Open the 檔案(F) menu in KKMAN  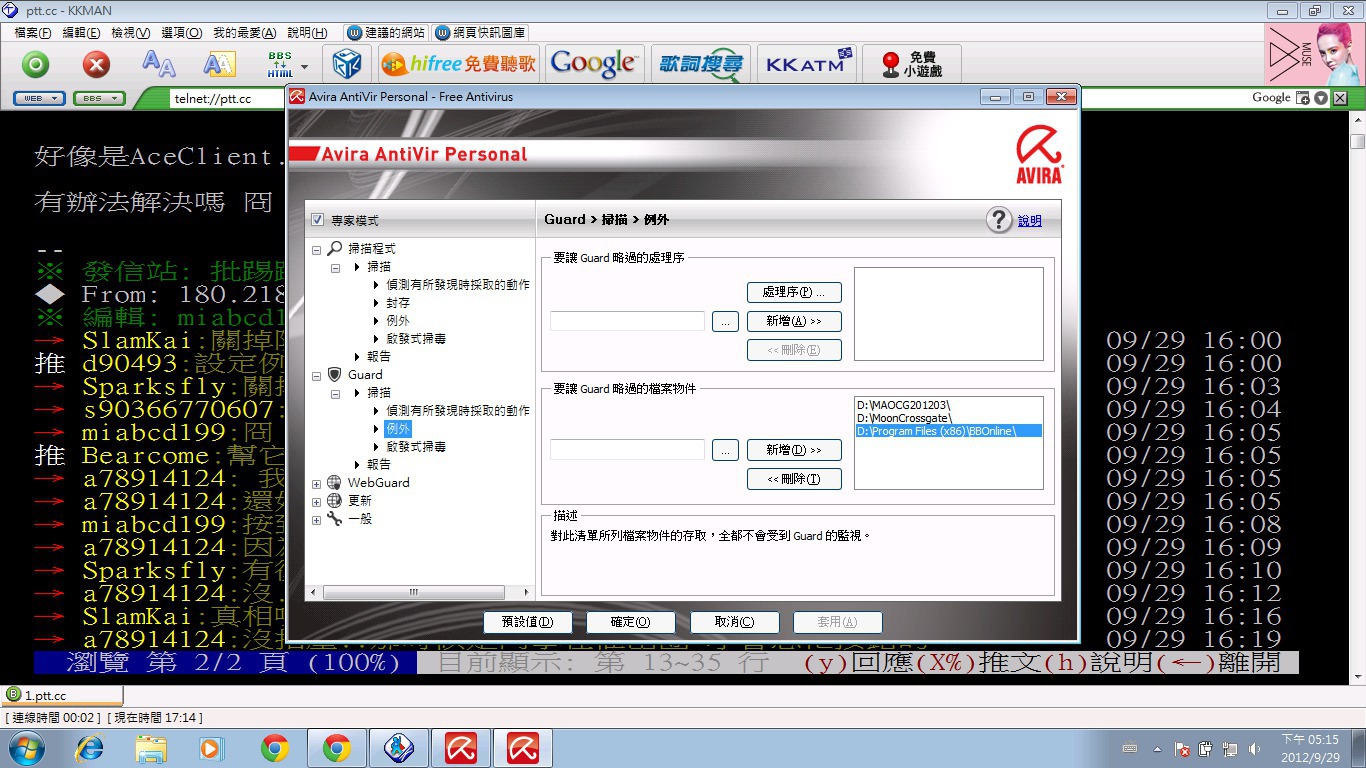click(33, 33)
